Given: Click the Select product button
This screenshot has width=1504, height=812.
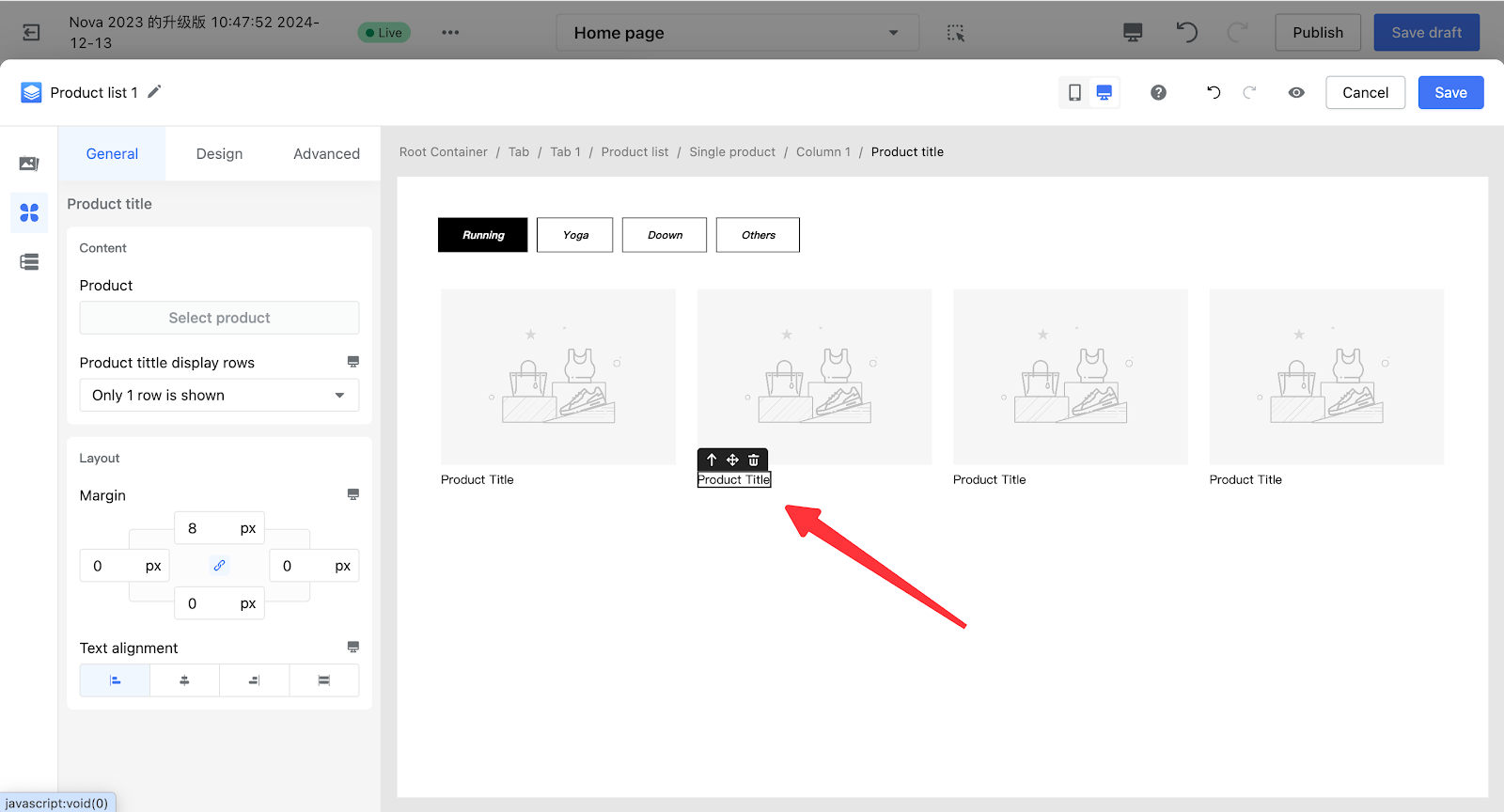Looking at the screenshot, I should click(219, 318).
